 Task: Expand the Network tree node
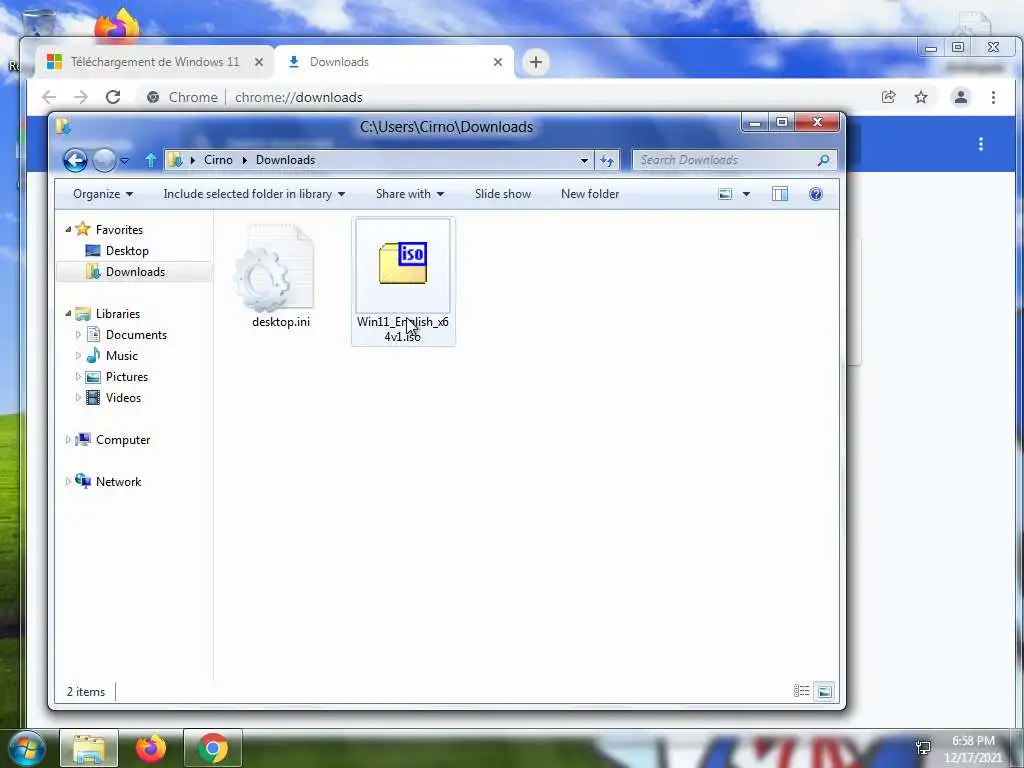(x=68, y=481)
